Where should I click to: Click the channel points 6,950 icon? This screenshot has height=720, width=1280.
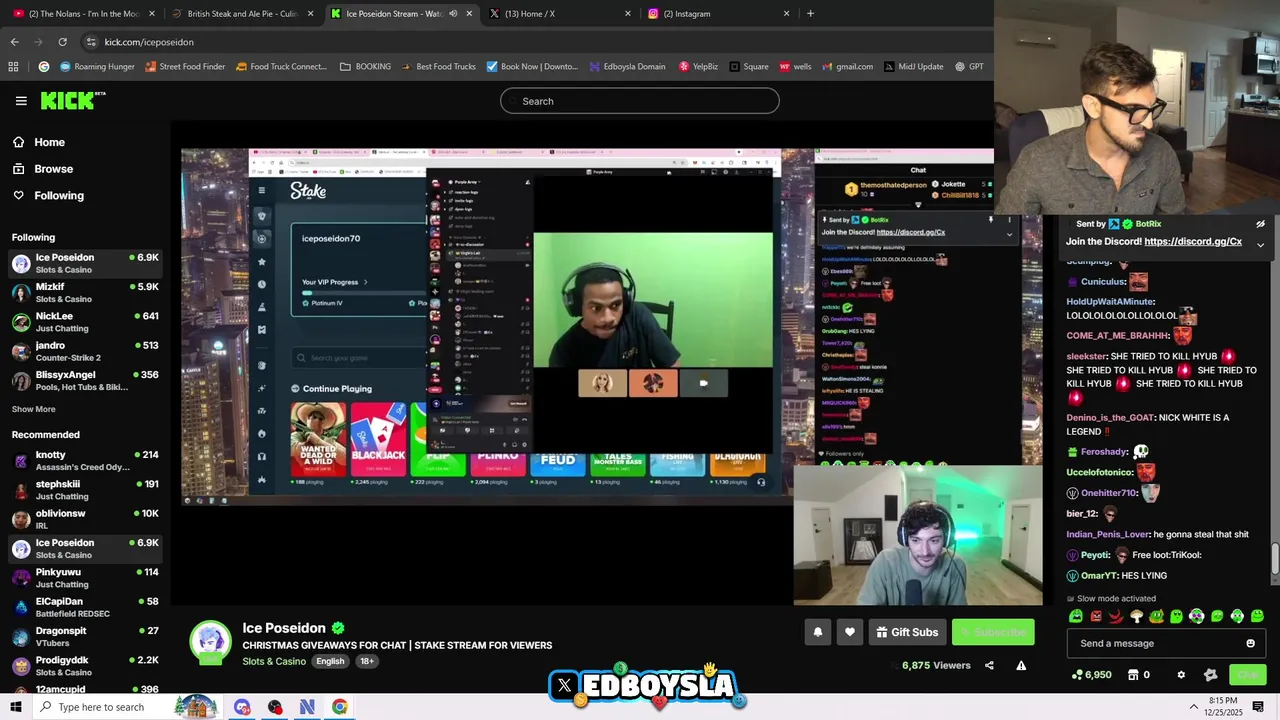click(x=1091, y=675)
